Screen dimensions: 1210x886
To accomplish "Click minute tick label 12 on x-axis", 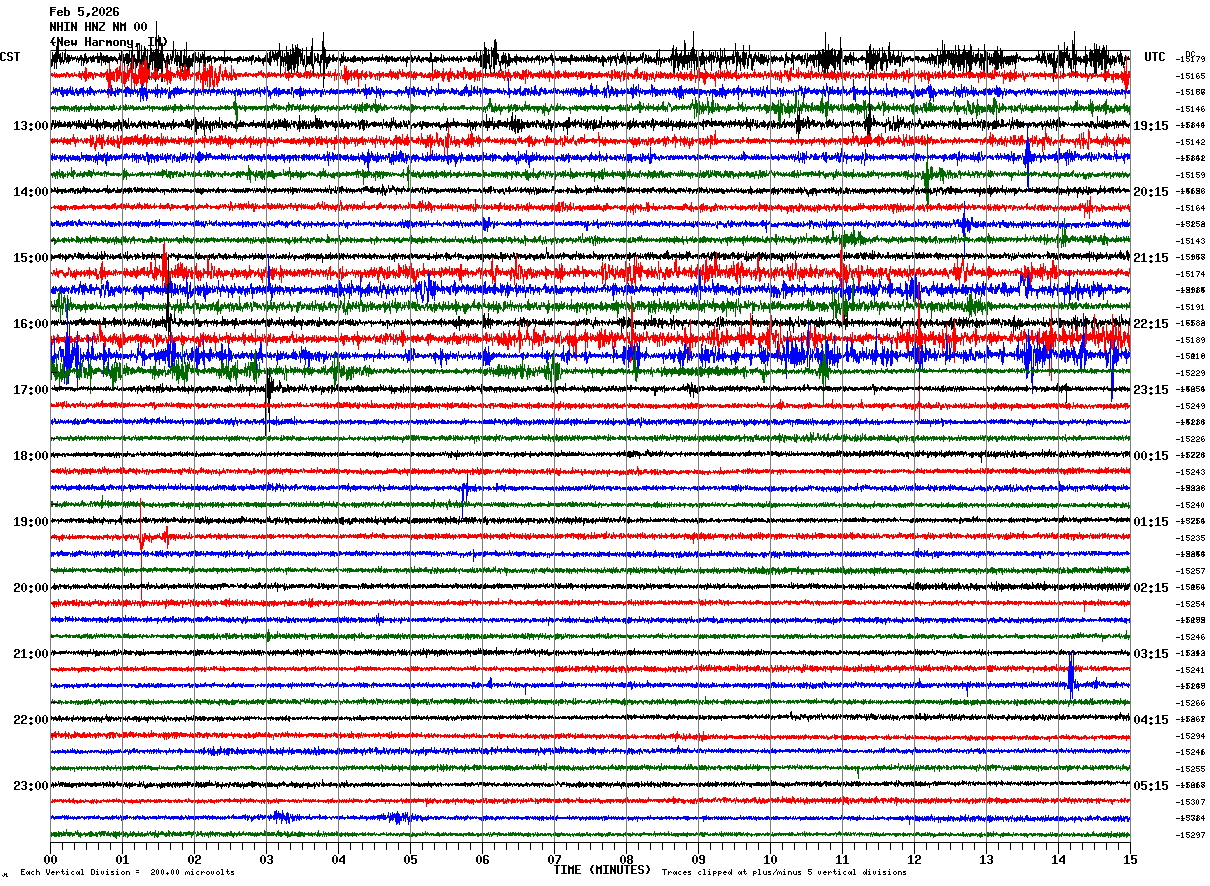I will point(914,859).
